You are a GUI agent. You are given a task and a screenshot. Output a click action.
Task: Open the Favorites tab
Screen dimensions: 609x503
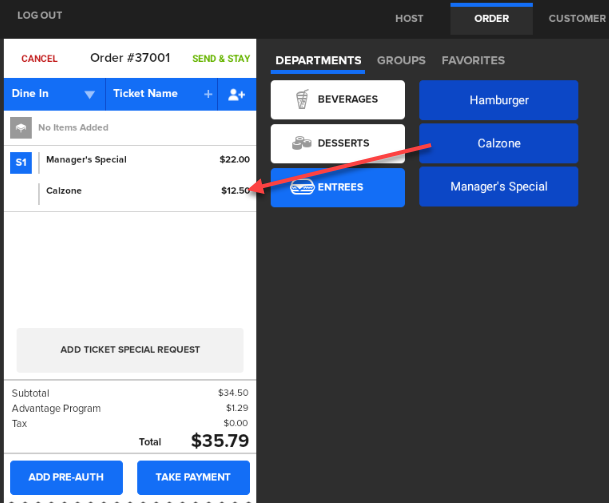473,61
